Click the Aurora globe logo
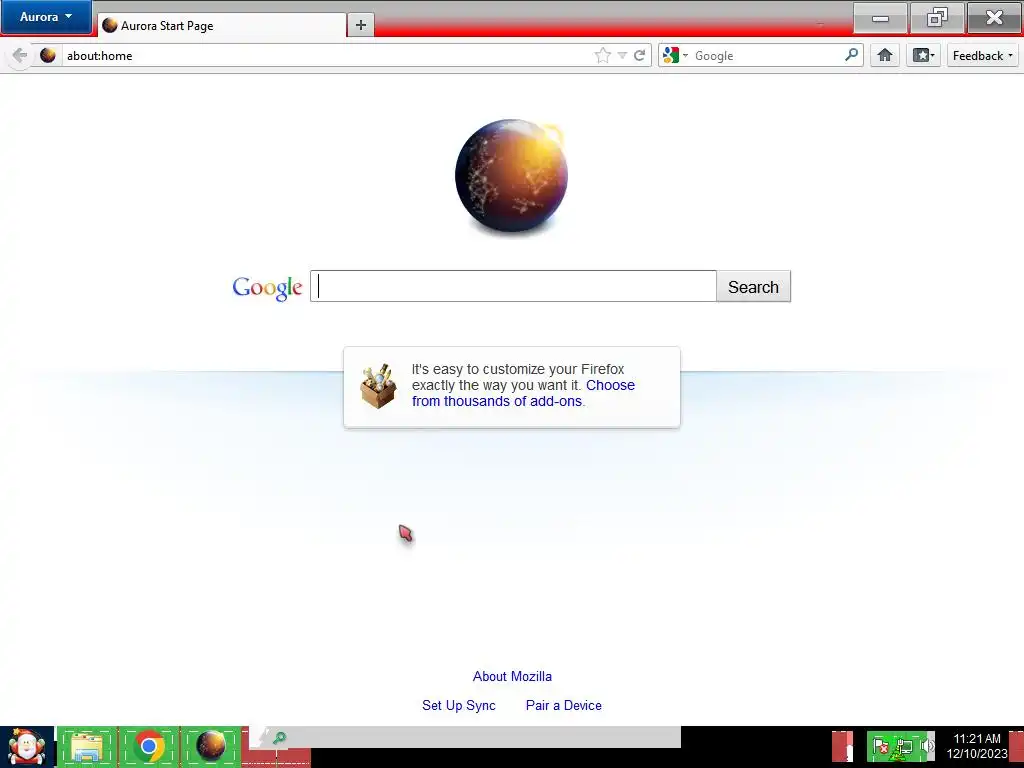This screenshot has width=1024, height=768. coord(511,176)
